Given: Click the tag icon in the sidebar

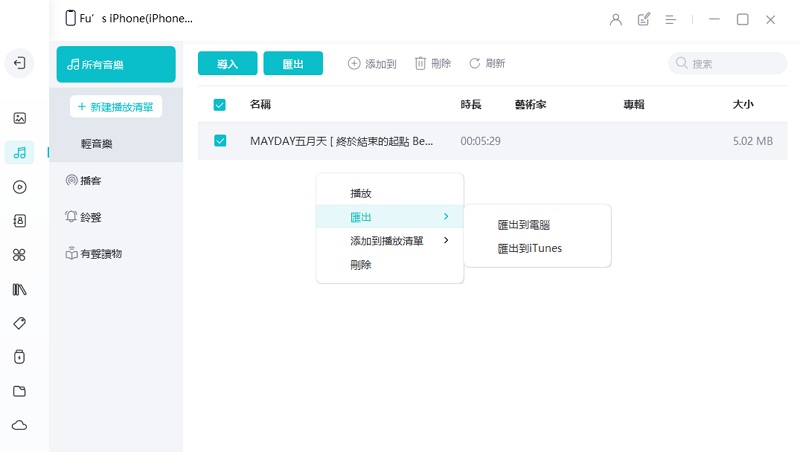Looking at the screenshot, I should click(19, 323).
